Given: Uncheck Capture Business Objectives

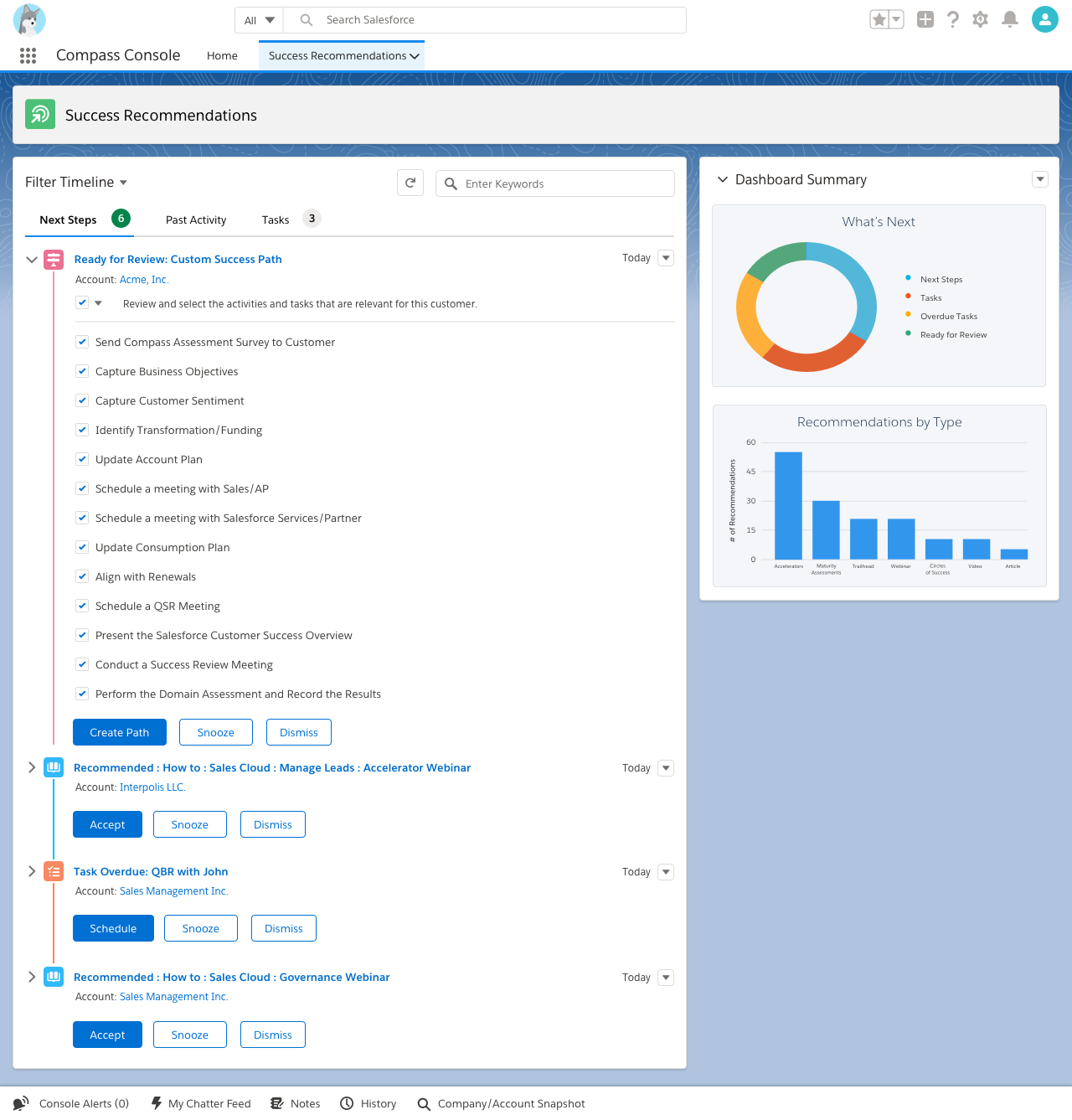Looking at the screenshot, I should coord(82,371).
